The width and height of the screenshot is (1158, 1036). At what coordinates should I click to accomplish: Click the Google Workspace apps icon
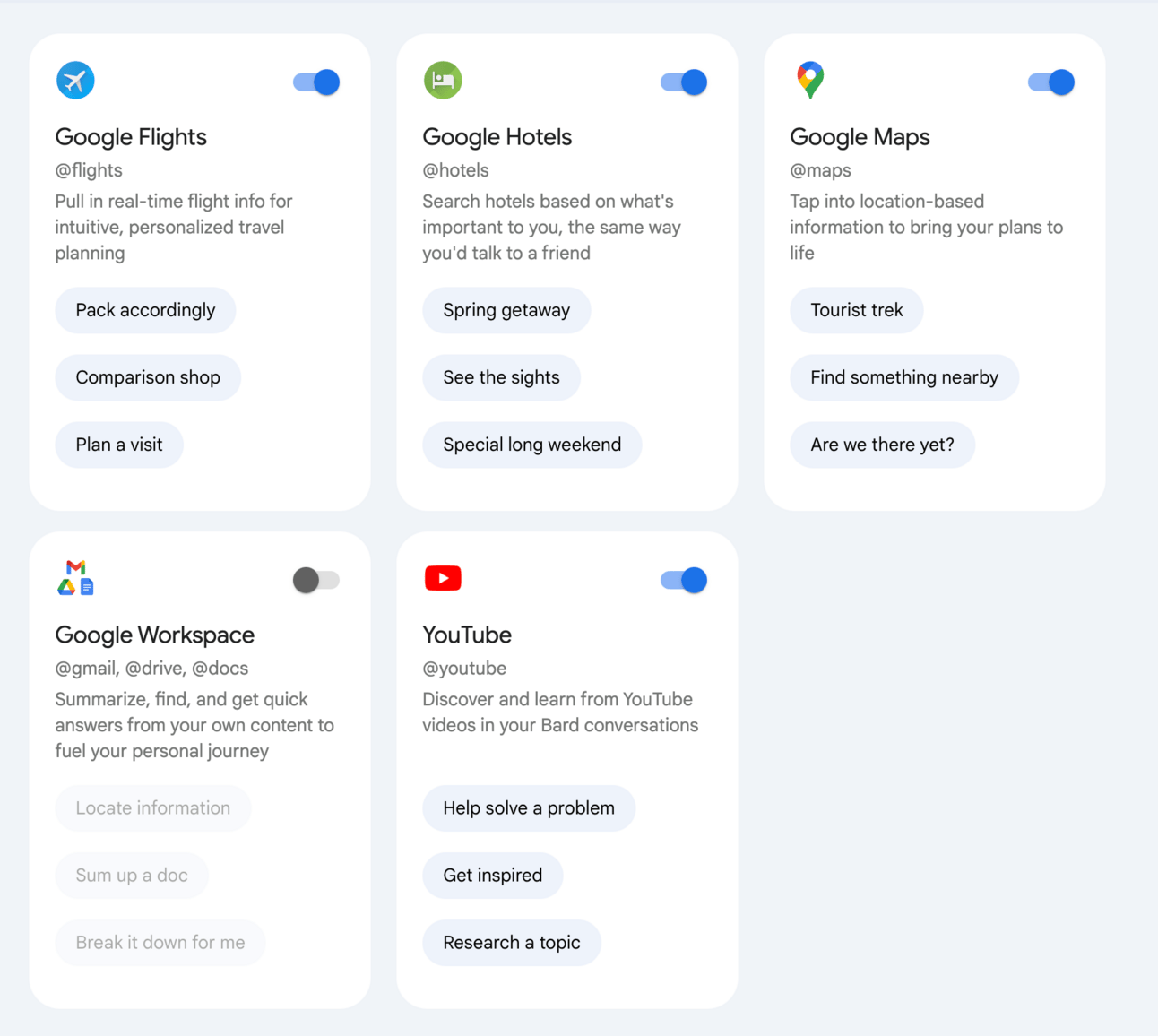click(75, 578)
